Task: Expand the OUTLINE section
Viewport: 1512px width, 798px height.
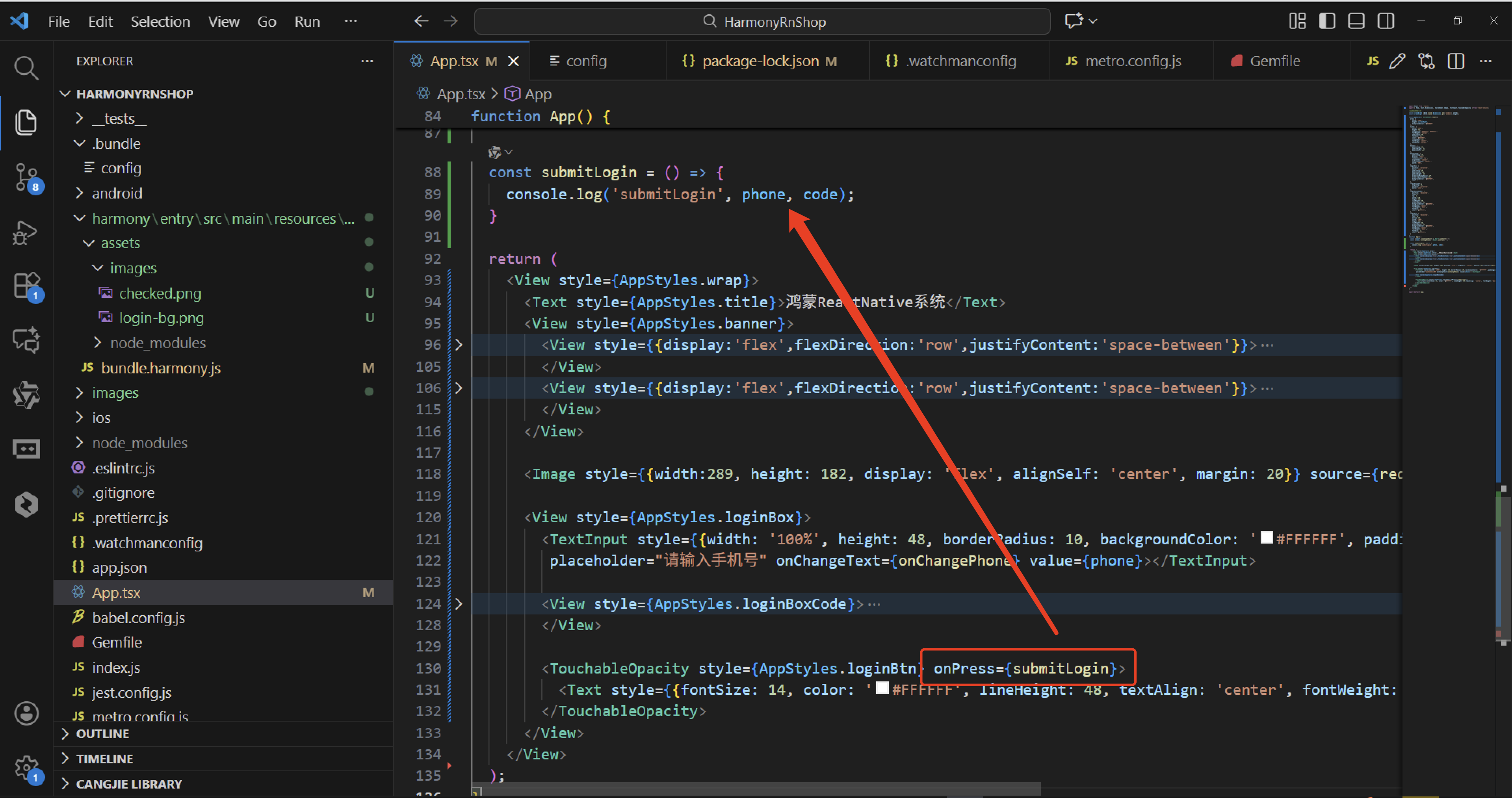Action: [x=103, y=733]
